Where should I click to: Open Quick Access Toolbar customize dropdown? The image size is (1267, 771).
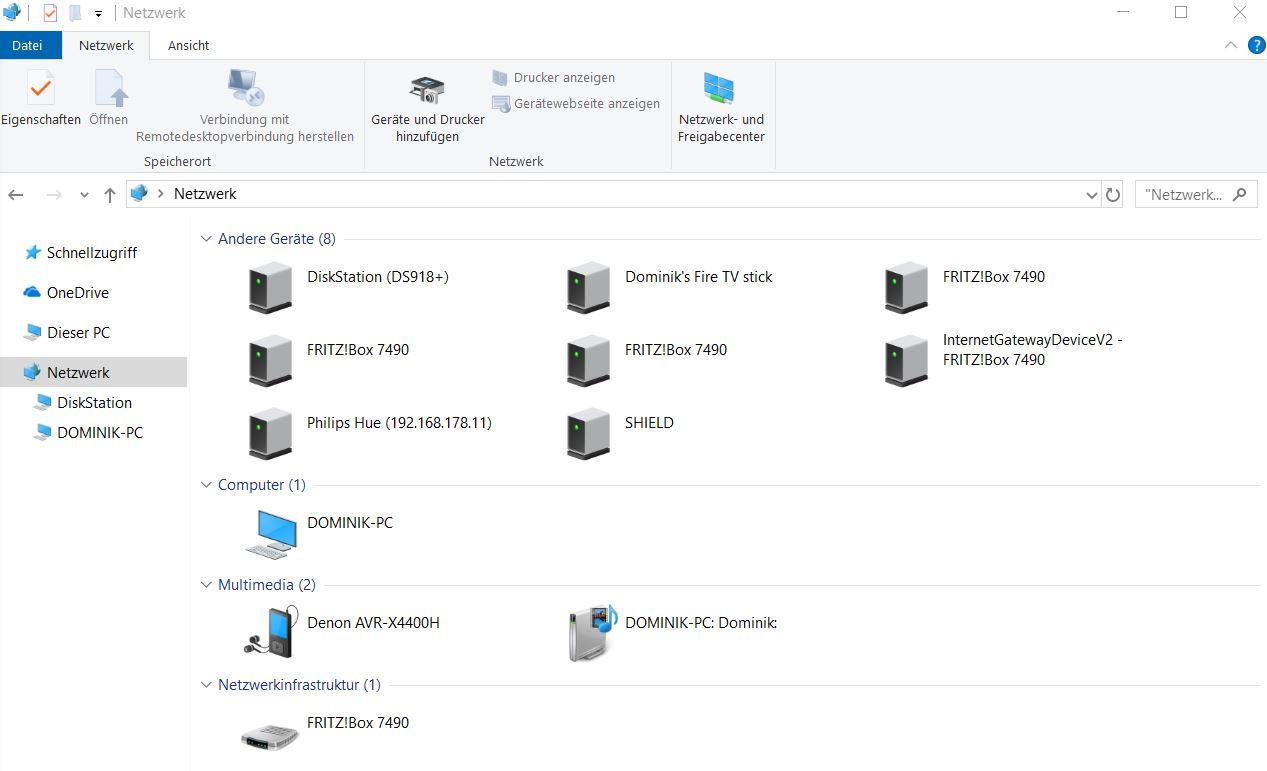point(98,14)
